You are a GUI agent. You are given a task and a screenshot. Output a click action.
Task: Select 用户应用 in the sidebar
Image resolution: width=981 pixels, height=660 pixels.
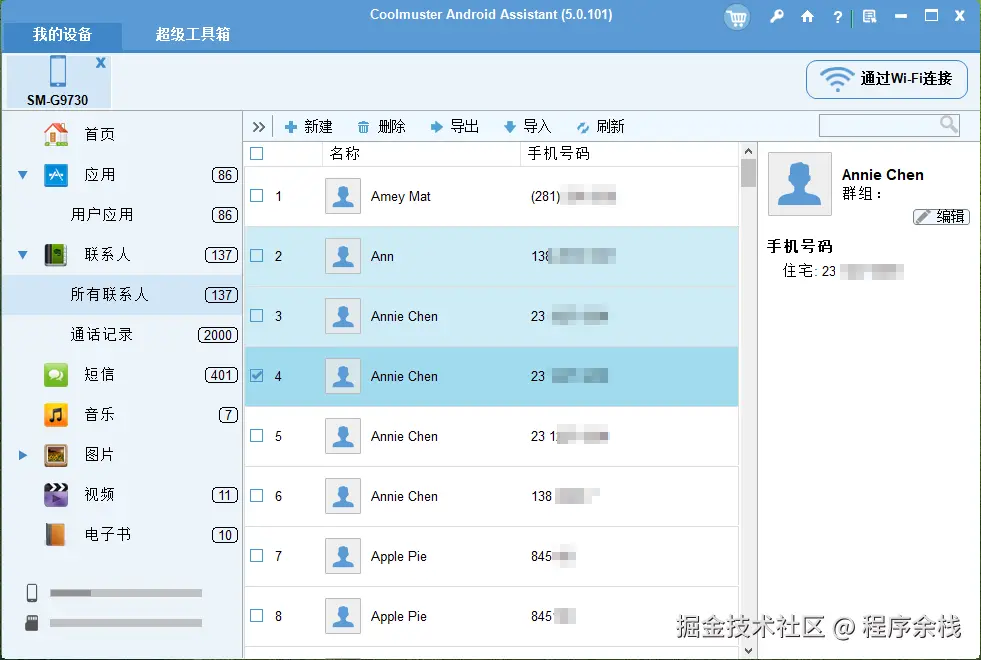point(122,215)
